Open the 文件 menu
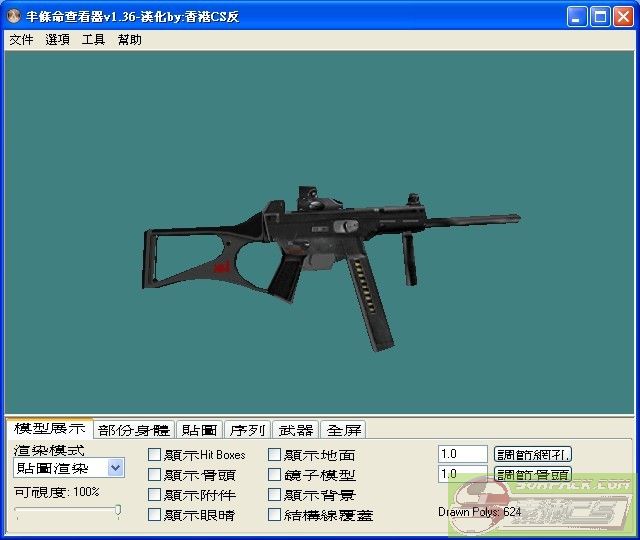 click(21, 40)
